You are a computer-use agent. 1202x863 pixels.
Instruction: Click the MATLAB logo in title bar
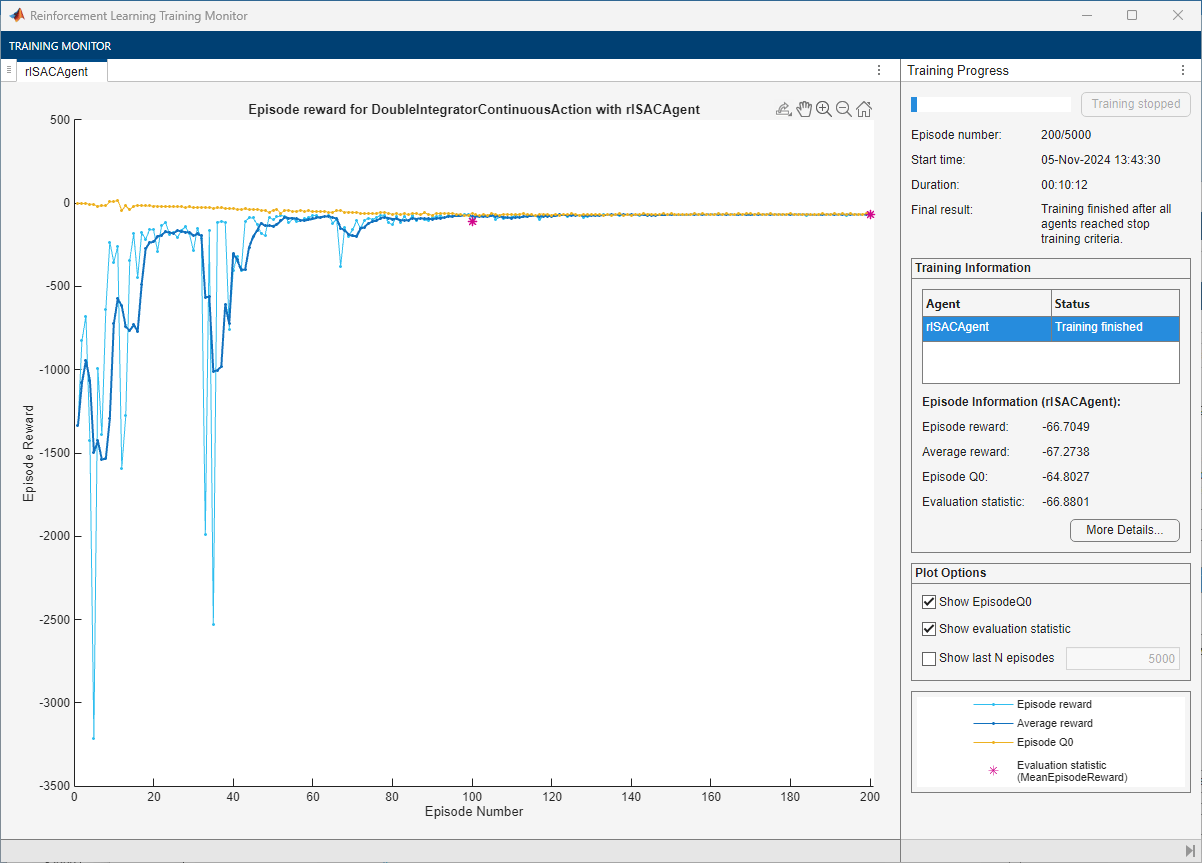pos(17,16)
